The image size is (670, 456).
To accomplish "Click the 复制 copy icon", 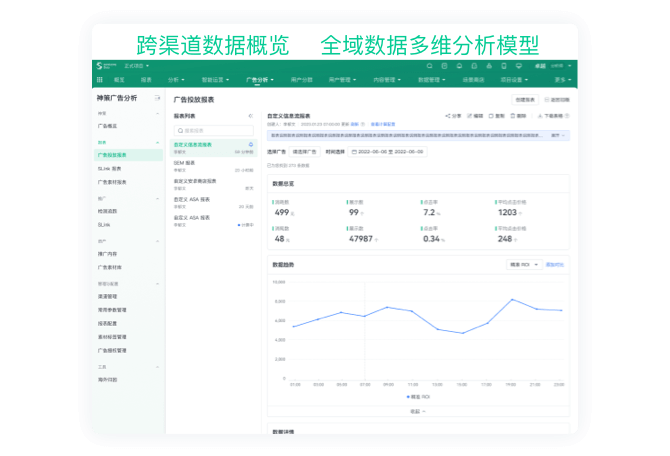I will 491,116.
